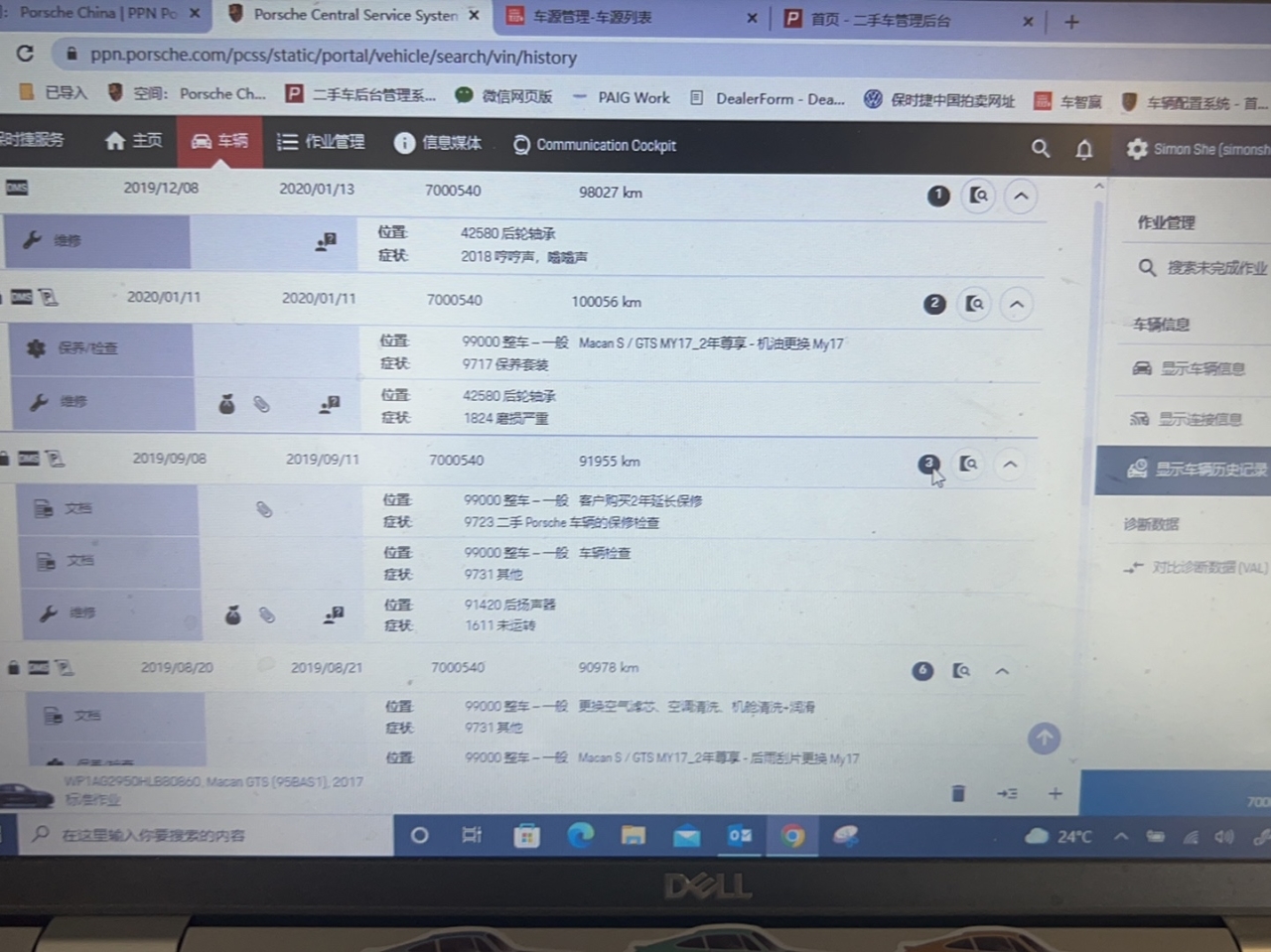The image size is (1271, 952).
Task: Open File Explorer from taskbar
Action: click(x=634, y=836)
